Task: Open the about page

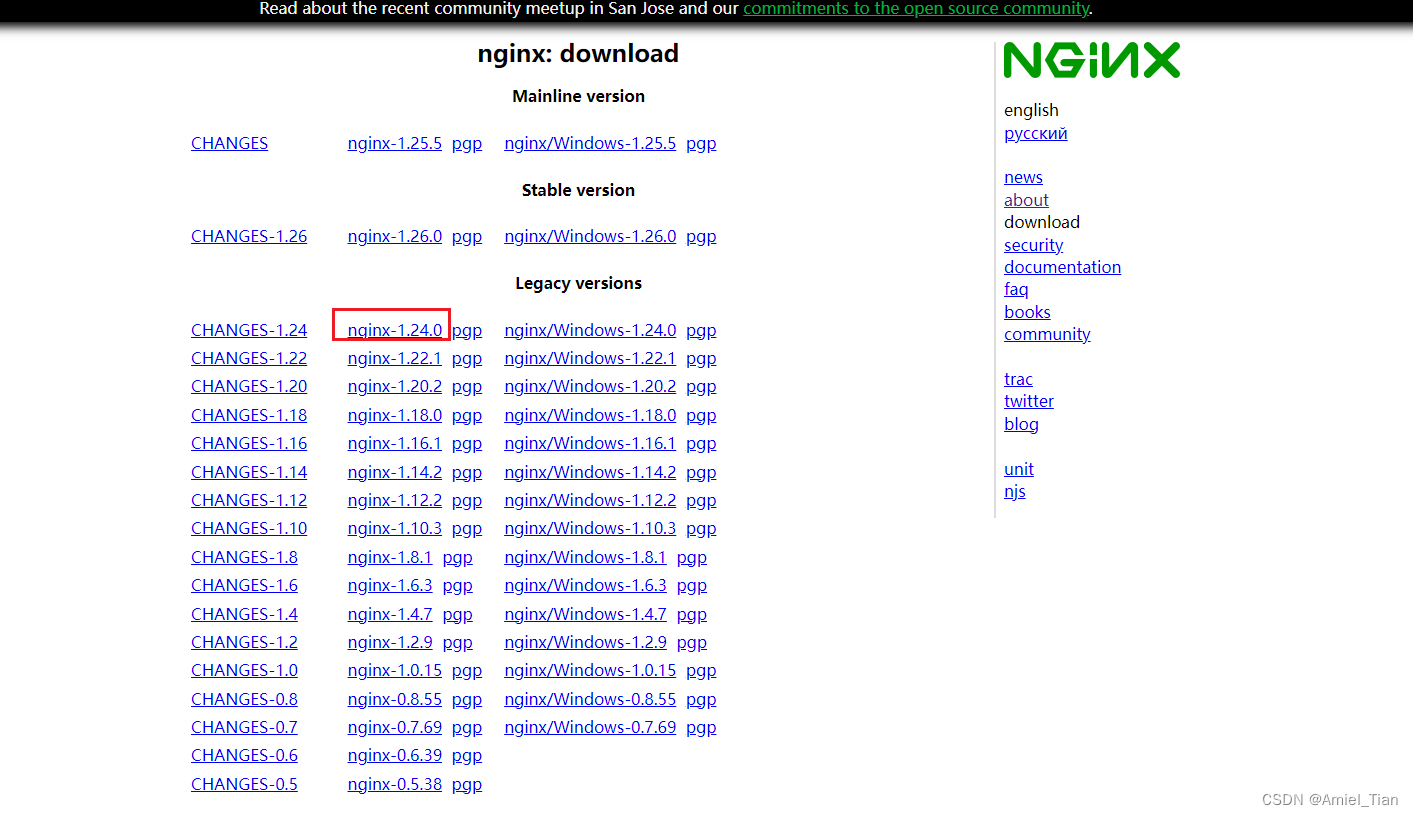Action: coord(1026,199)
